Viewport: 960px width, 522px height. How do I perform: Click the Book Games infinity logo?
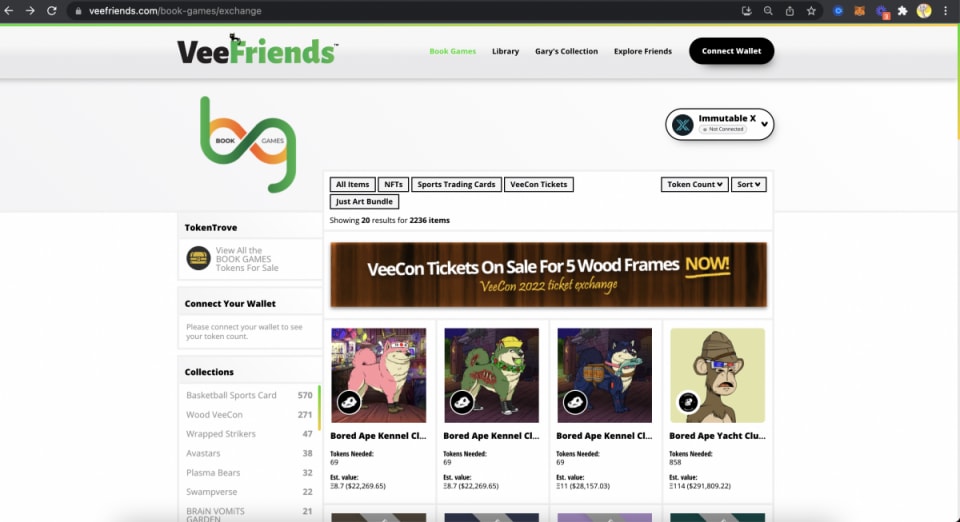point(248,144)
